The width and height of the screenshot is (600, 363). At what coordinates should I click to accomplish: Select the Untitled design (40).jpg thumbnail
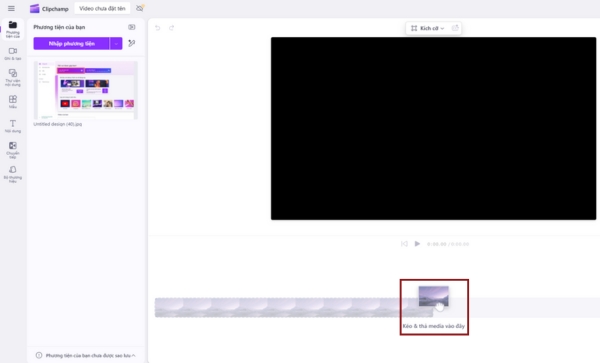pos(86,90)
